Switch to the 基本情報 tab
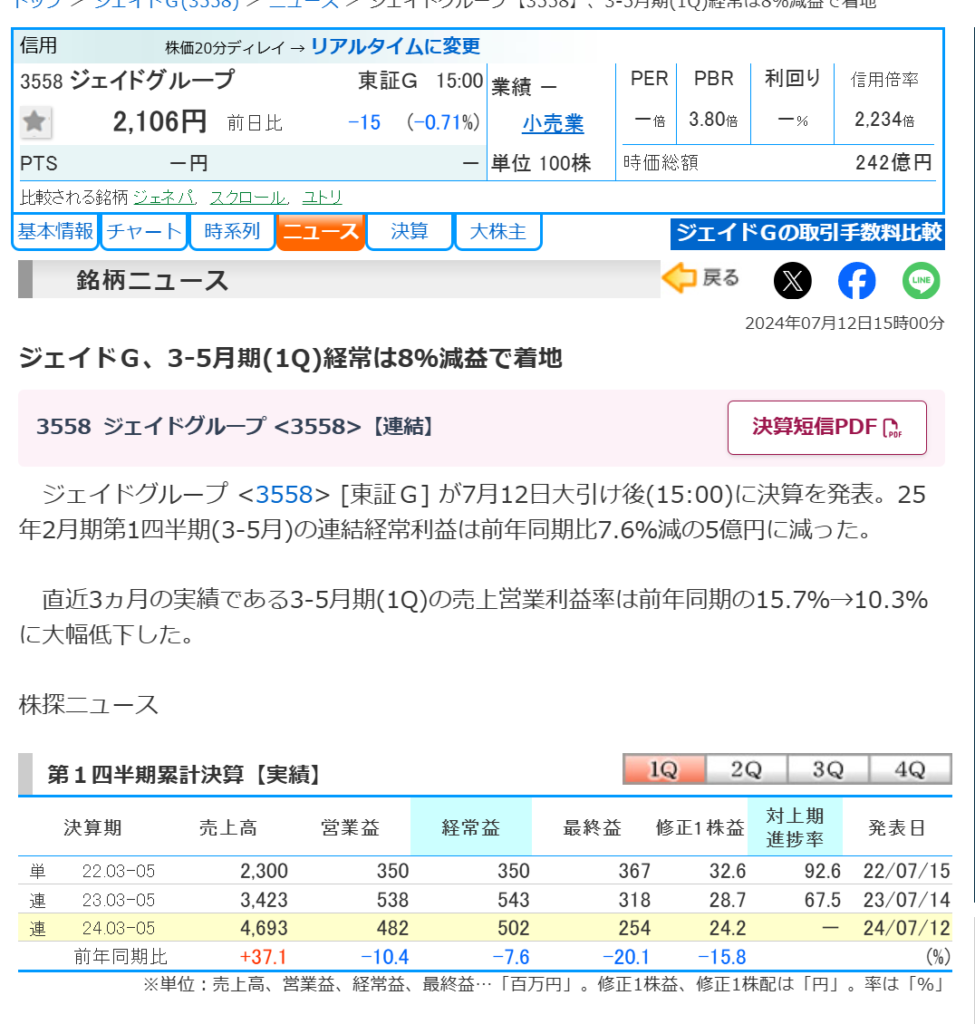Image resolution: width=975 pixels, height=1024 pixels. 56,232
